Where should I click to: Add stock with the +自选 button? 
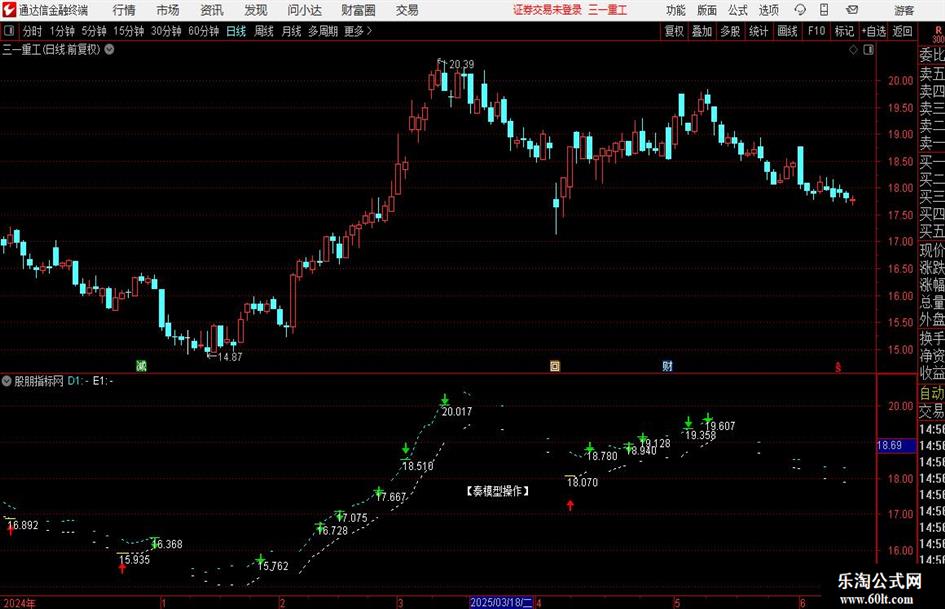[x=873, y=31]
